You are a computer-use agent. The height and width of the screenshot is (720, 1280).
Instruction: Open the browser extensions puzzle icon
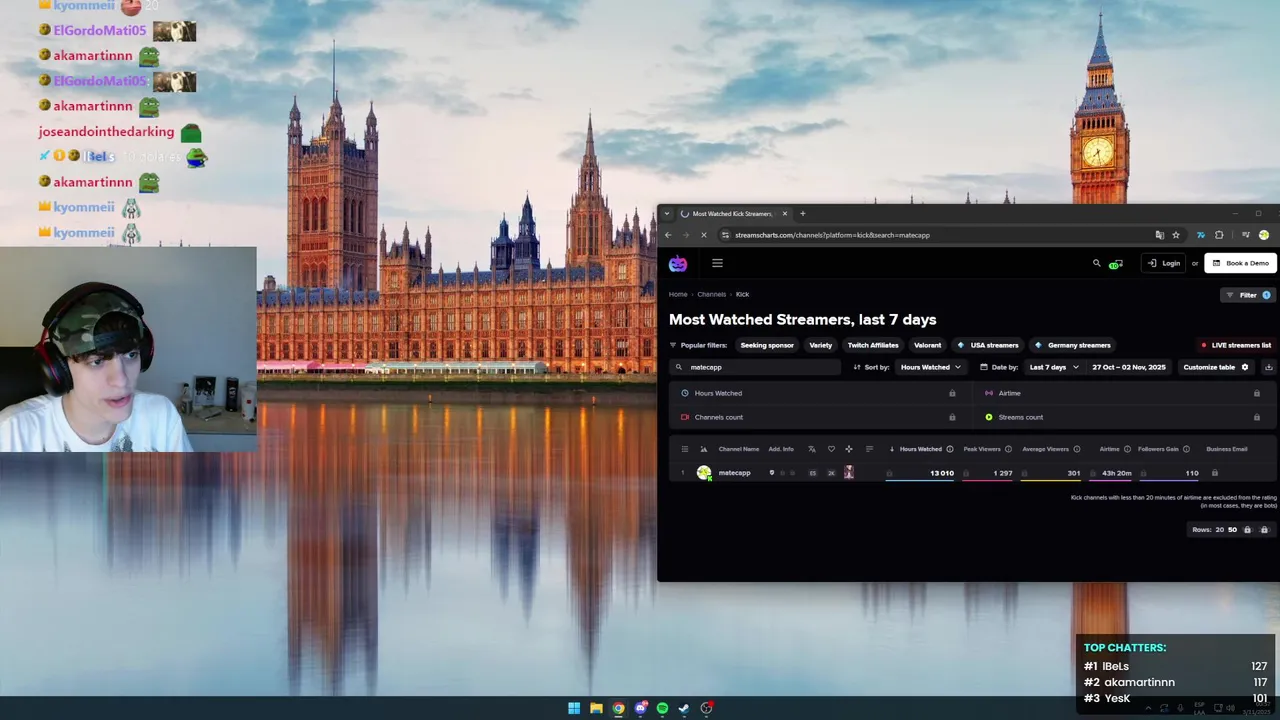point(1219,235)
